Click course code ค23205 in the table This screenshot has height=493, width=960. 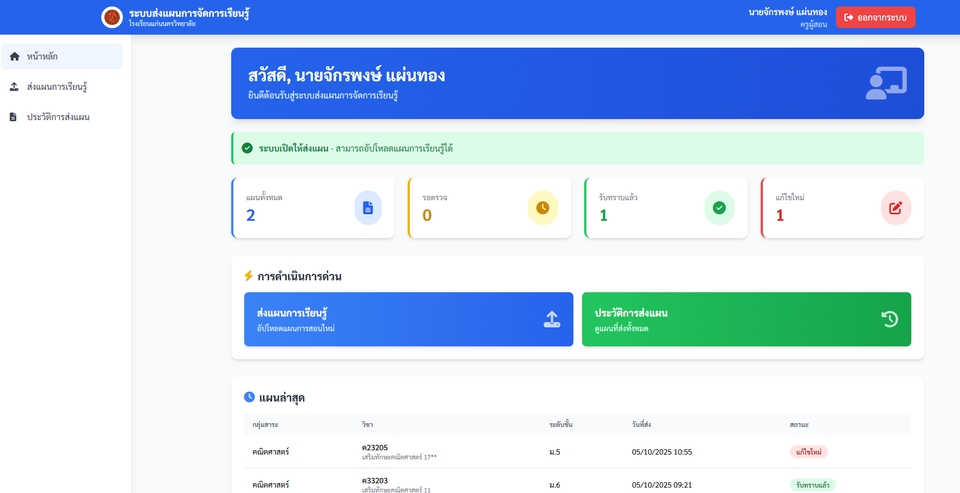click(x=375, y=448)
